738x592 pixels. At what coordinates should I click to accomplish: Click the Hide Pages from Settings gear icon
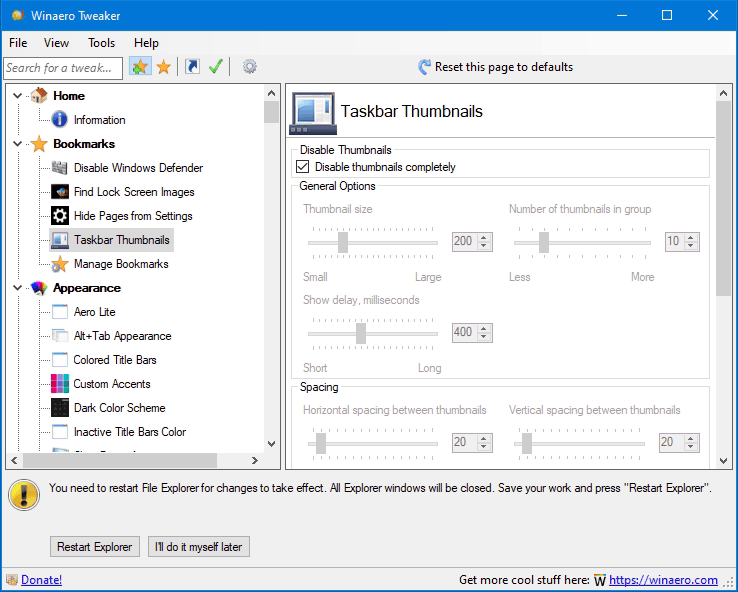tap(60, 216)
